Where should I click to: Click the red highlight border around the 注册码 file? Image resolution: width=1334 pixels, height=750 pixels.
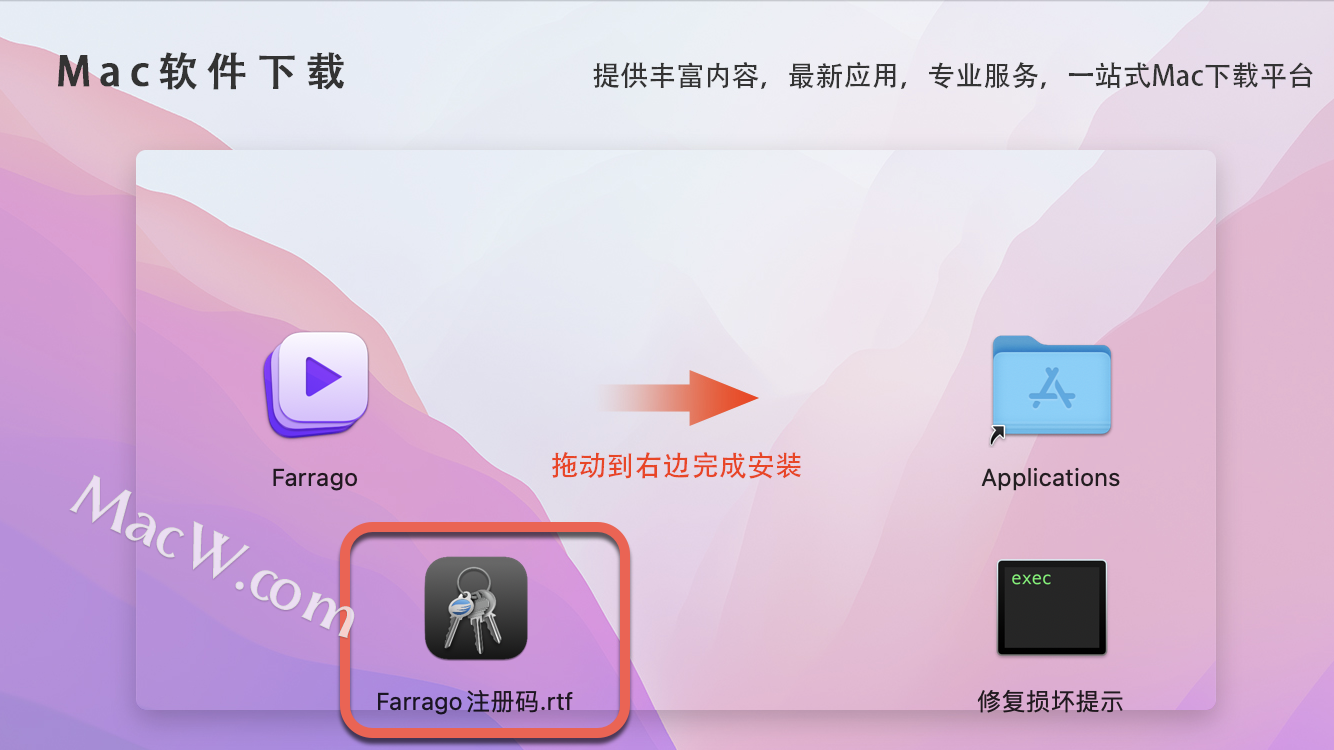(x=486, y=526)
